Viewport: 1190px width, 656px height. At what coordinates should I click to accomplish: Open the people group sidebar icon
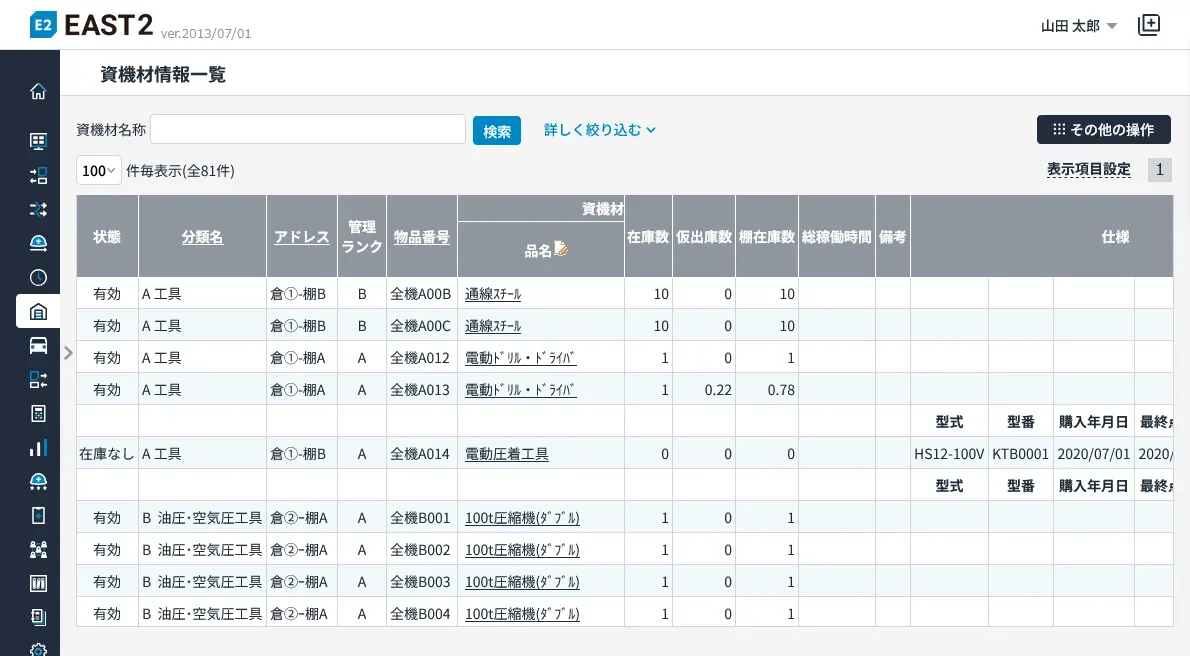(38, 549)
